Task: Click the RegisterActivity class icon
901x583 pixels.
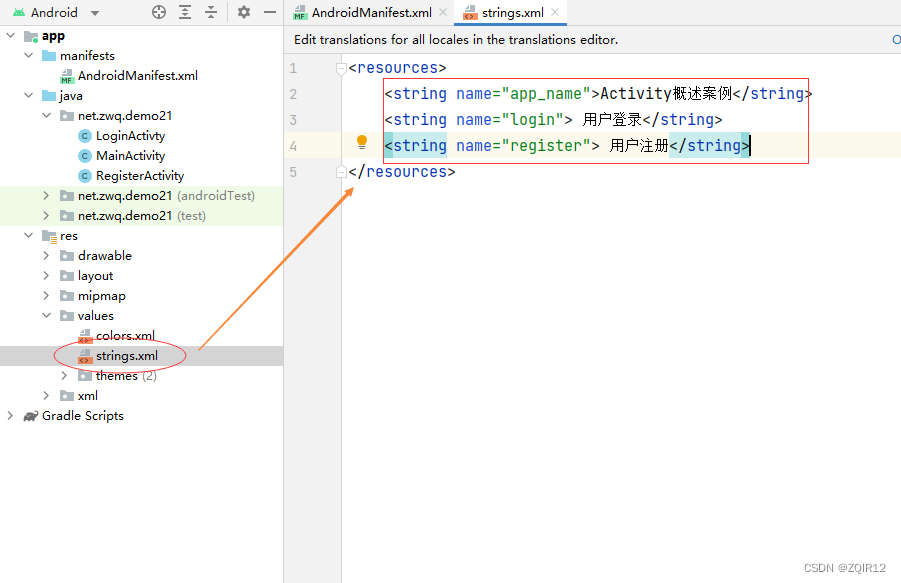Action: coord(85,176)
